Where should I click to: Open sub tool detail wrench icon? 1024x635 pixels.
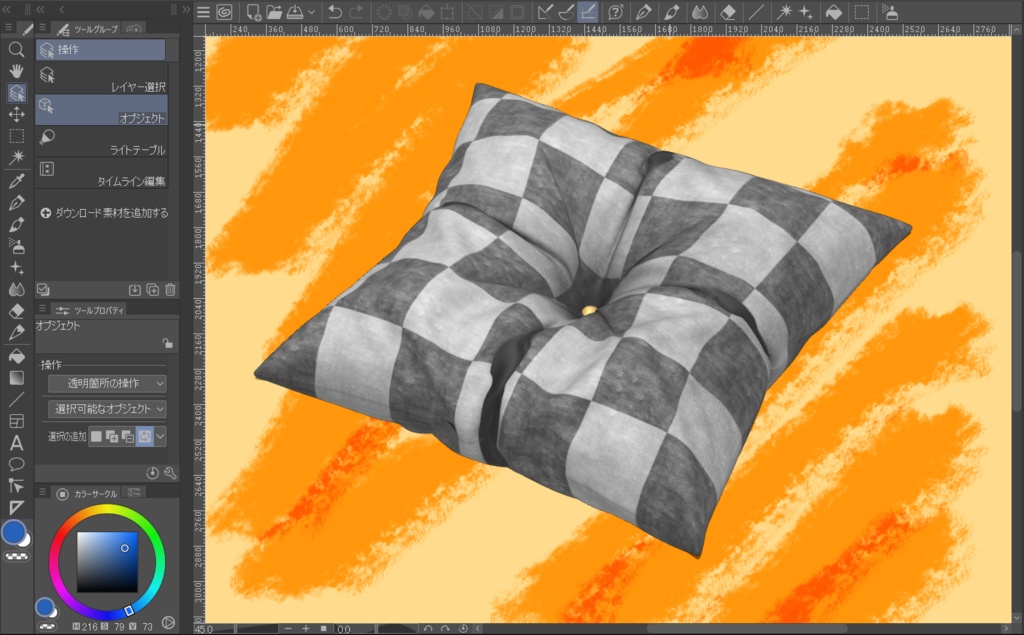click(x=170, y=473)
